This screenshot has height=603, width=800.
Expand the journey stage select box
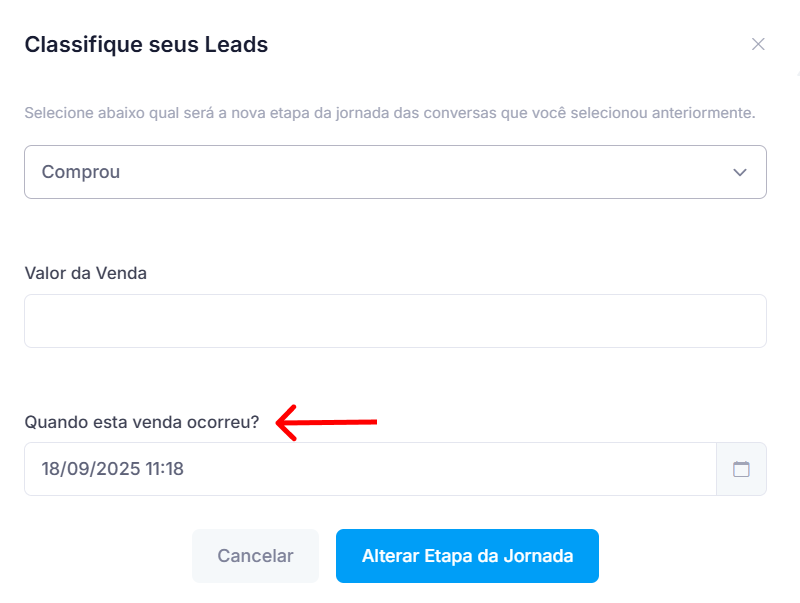point(395,172)
